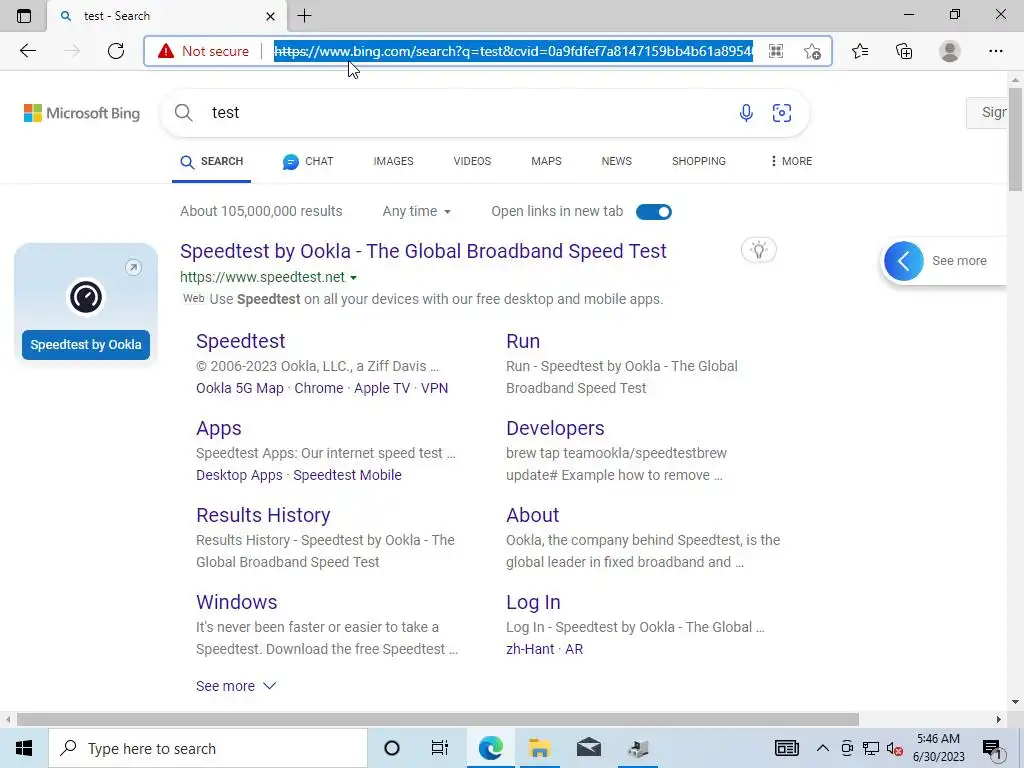Add this page to favorites star
The height and width of the screenshot is (768, 1024).
coord(812,51)
